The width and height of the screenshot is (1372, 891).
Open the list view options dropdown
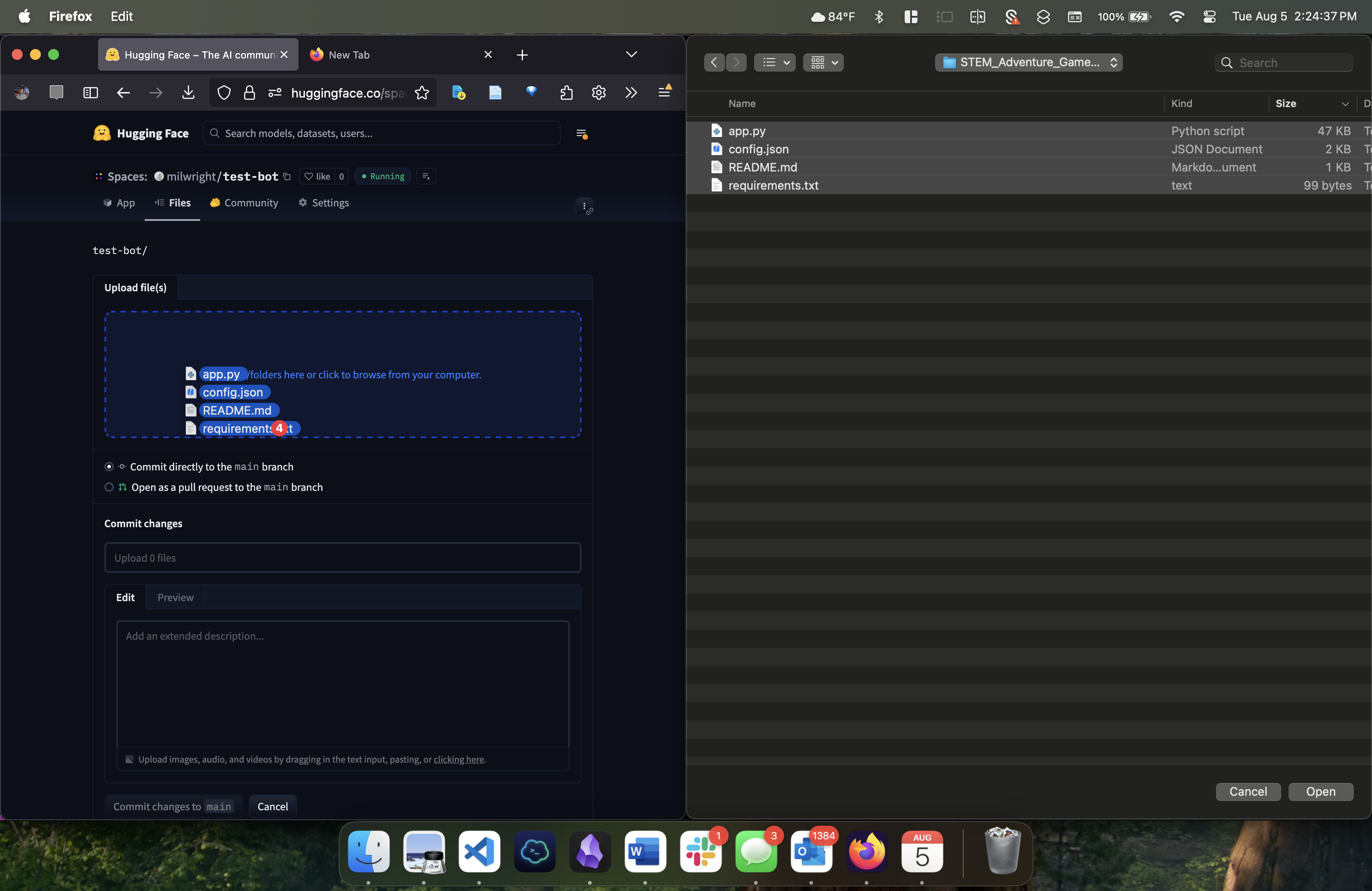775,62
